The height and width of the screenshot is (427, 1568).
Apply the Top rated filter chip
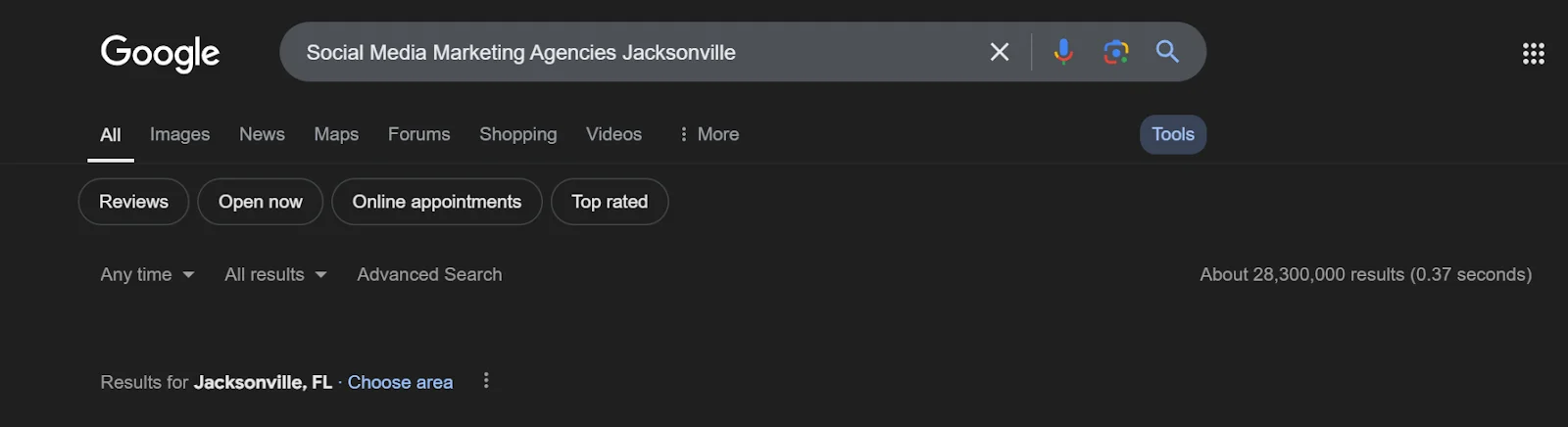[x=610, y=202]
